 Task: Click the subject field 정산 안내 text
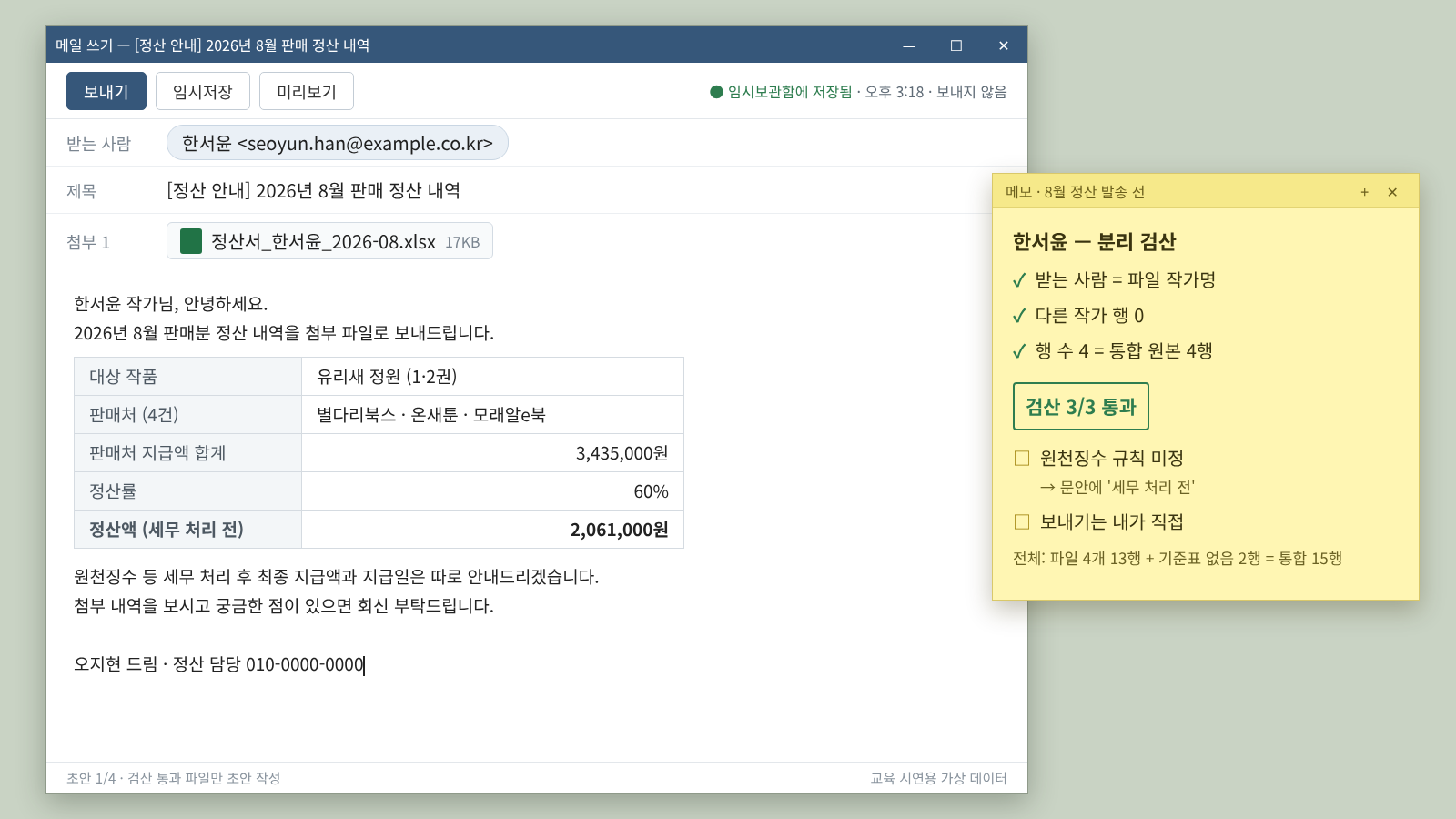click(x=313, y=190)
